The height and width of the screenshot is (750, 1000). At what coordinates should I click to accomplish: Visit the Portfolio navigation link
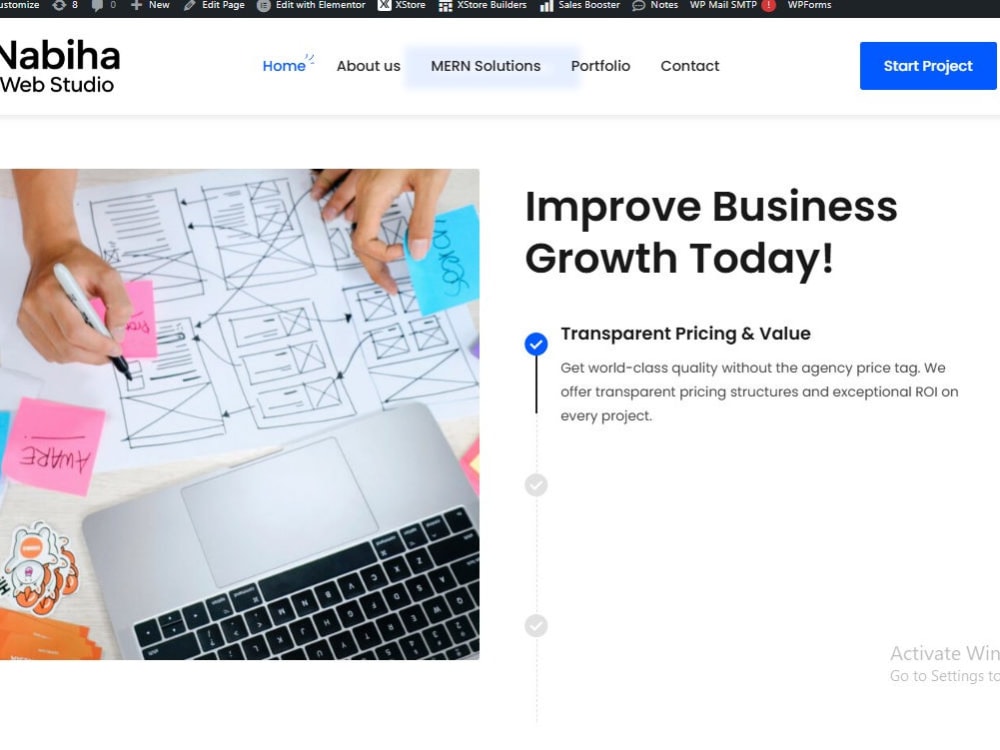601,66
